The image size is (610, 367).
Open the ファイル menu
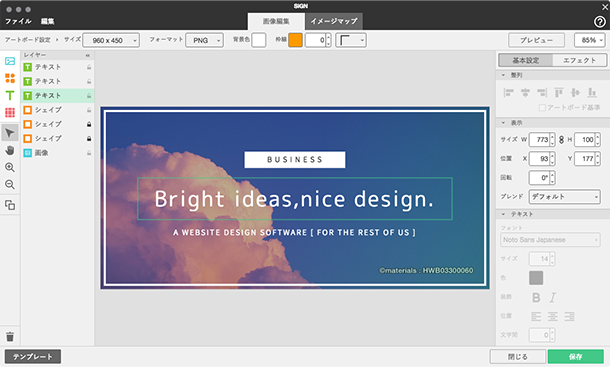tap(18, 21)
